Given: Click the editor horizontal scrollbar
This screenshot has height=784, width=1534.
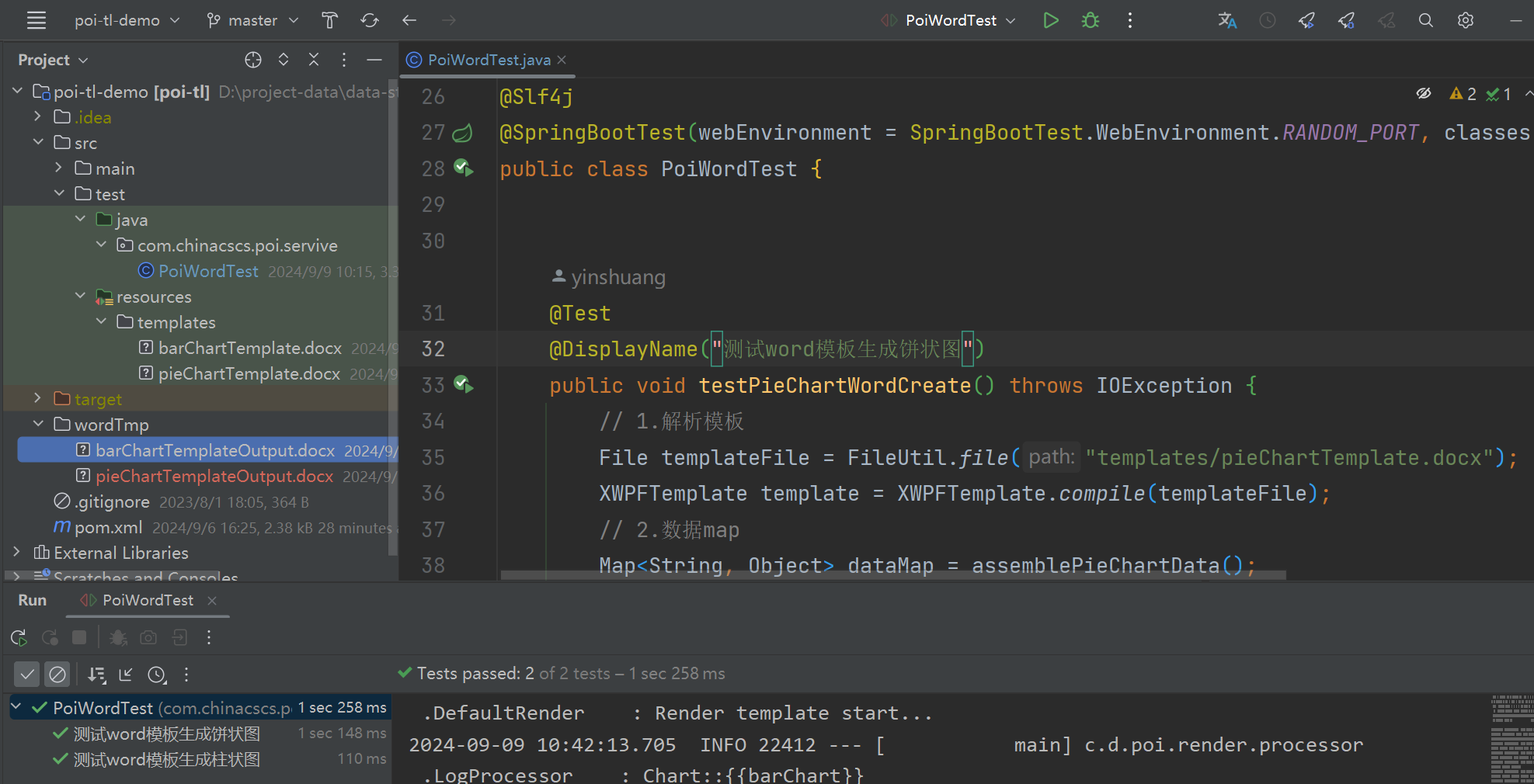Looking at the screenshot, I should 893,575.
